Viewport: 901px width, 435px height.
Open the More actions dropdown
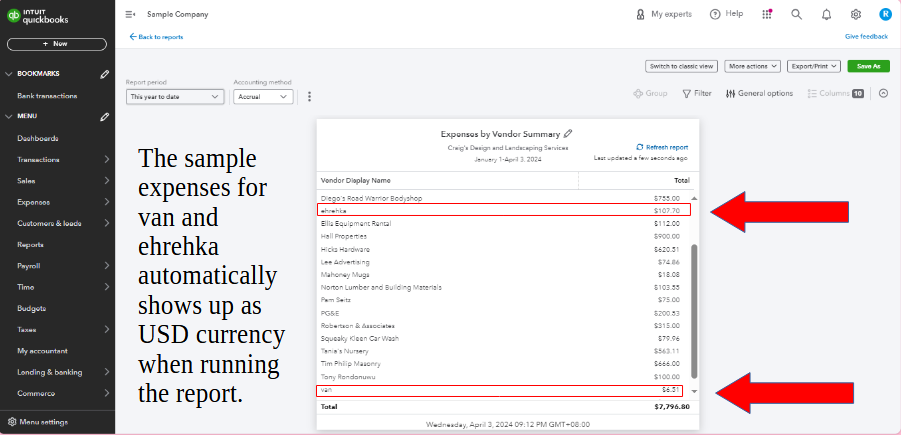point(752,66)
